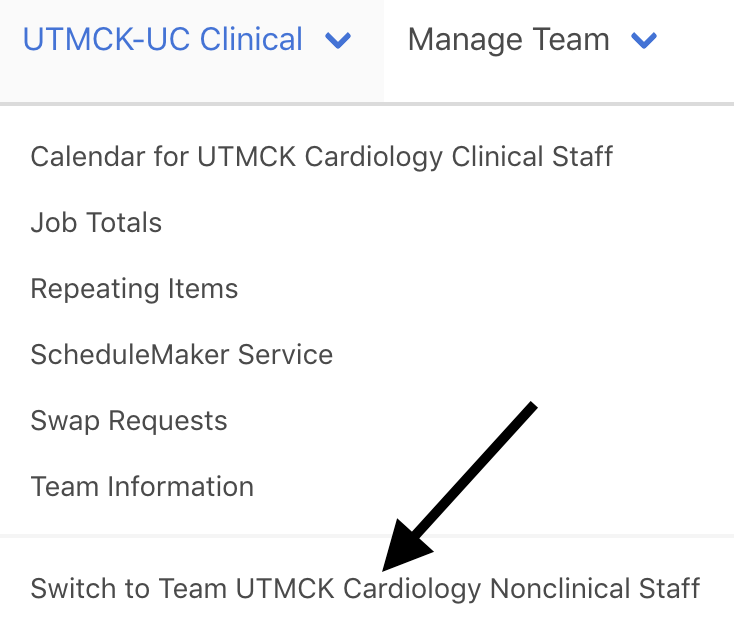734x630 pixels.
Task: Click the chevron next to UTMCK-UC Clinical
Action: point(339,41)
